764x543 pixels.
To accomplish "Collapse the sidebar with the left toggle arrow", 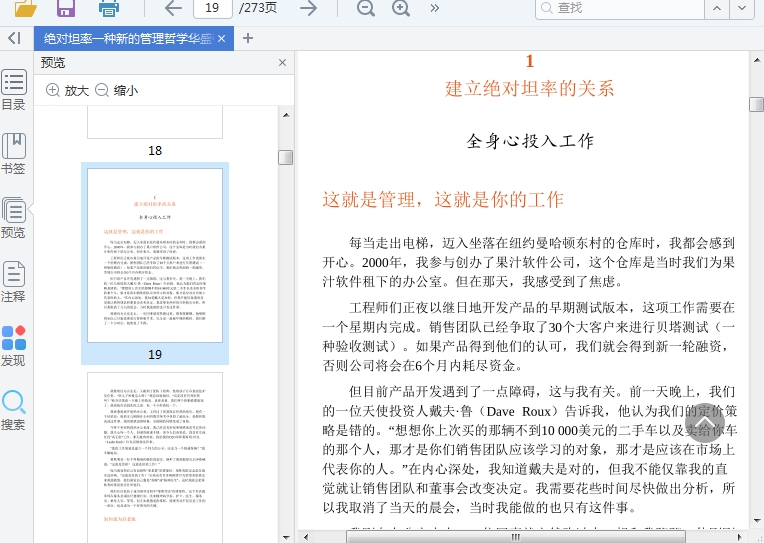I will (14, 38).
